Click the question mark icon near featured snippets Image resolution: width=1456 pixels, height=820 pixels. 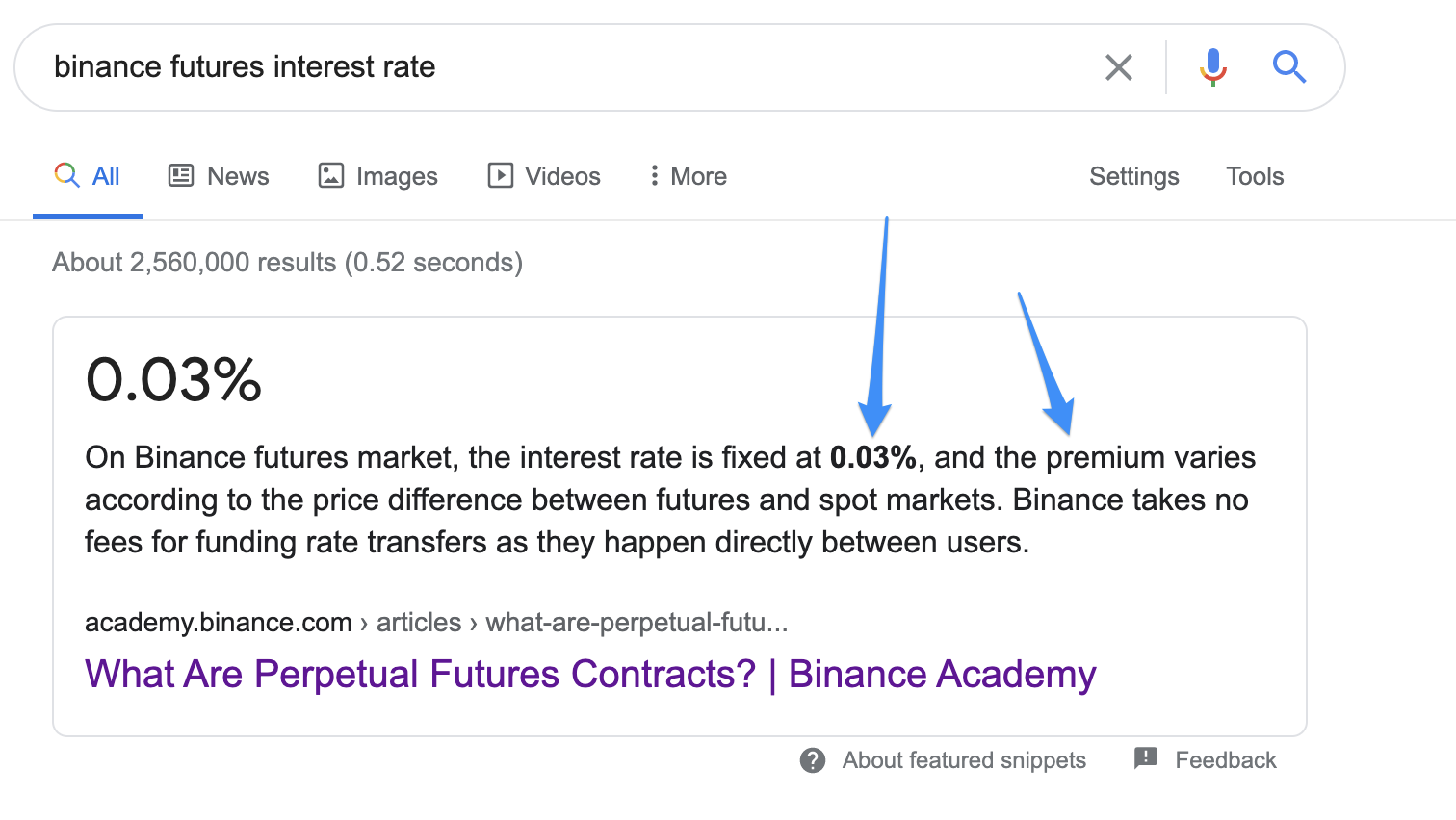tap(813, 760)
